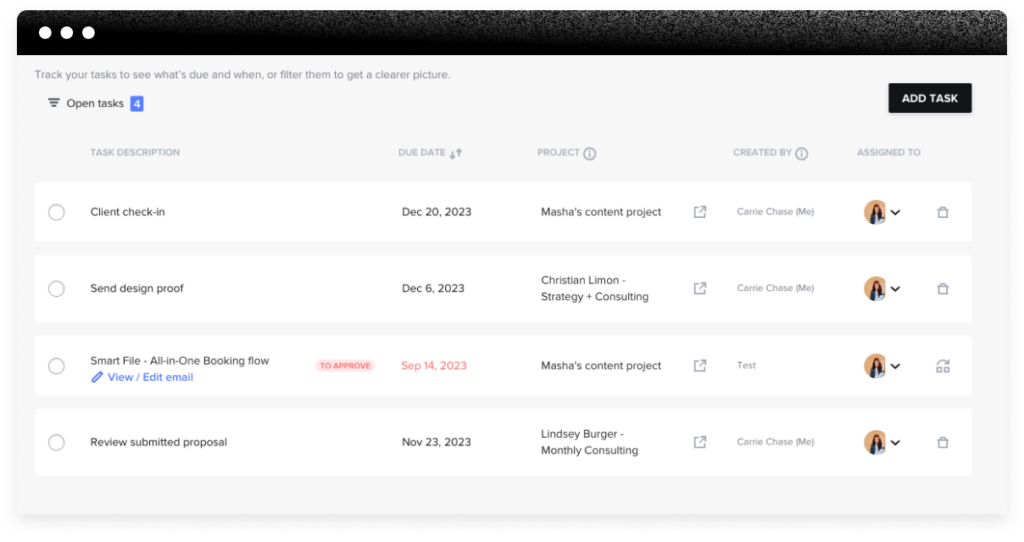Expand assignee dropdown for Send design proof
Screen dimensions: 1024x542
point(895,289)
